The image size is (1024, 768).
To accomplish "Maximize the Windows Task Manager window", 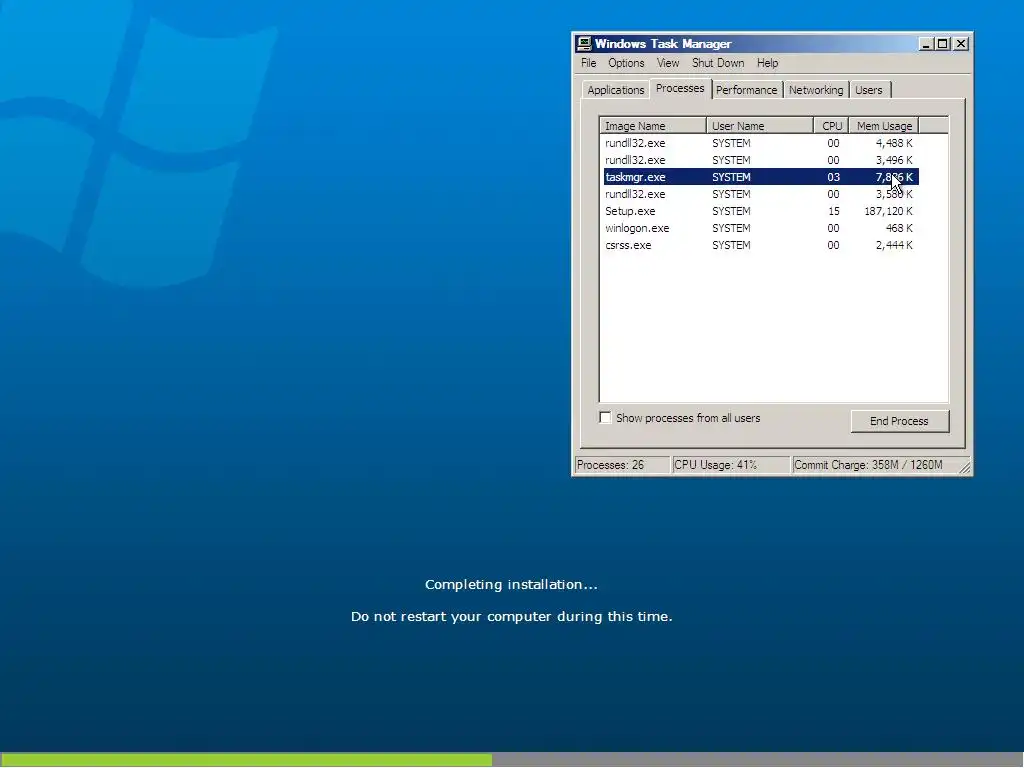I will [942, 44].
